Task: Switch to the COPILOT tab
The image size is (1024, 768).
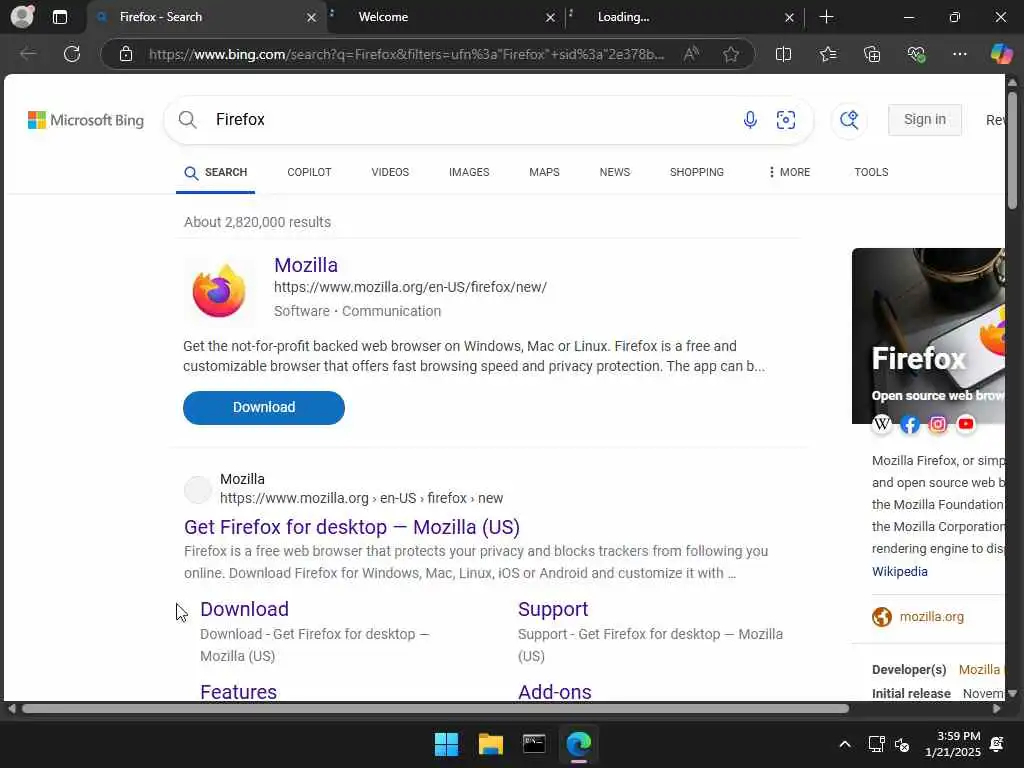Action: coord(309,172)
